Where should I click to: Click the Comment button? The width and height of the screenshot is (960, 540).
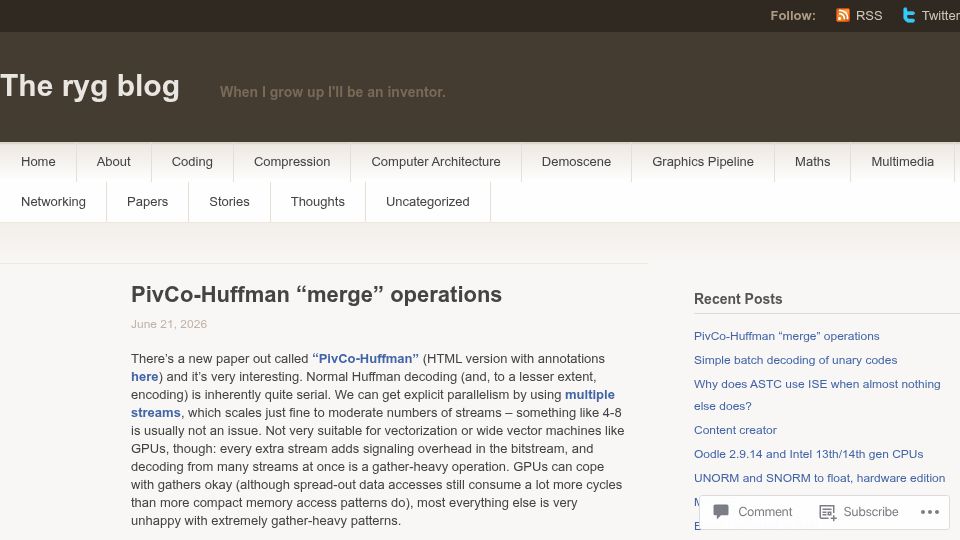(752, 512)
